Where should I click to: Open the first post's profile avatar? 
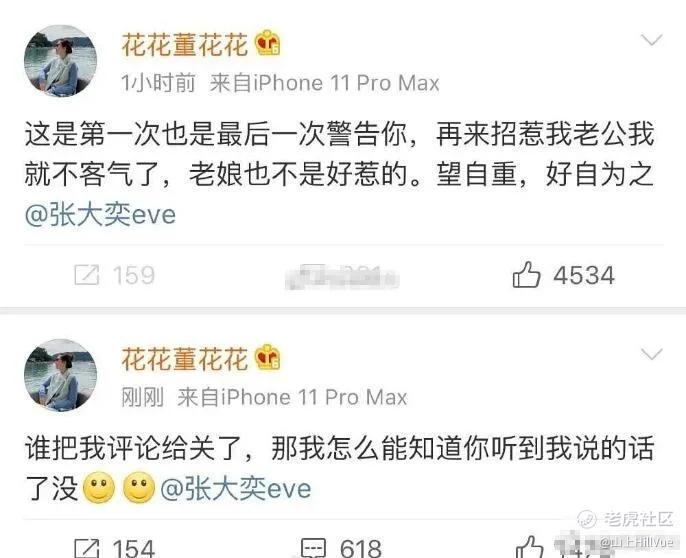point(60,60)
